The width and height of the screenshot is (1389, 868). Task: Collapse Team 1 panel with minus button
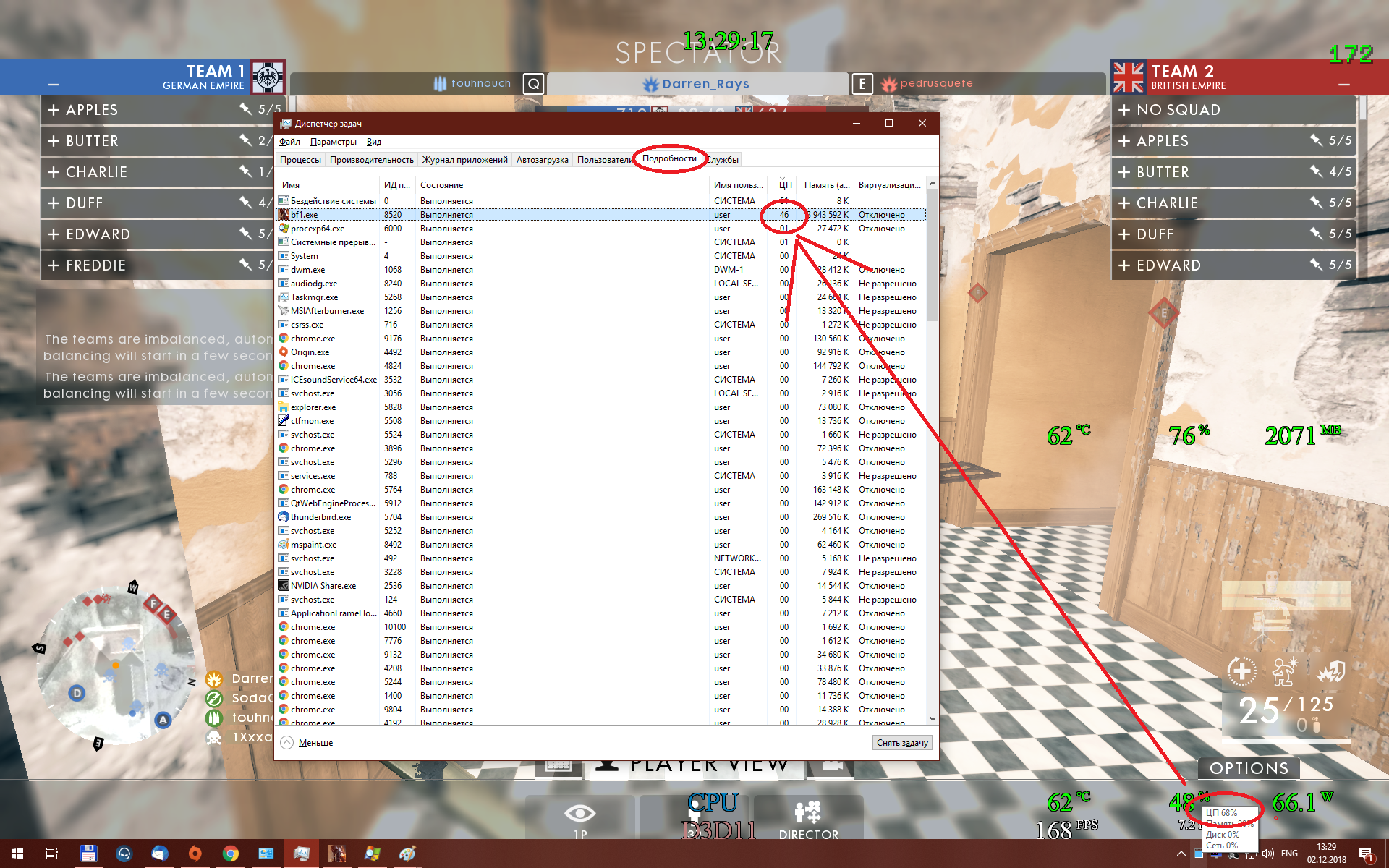tap(54, 85)
